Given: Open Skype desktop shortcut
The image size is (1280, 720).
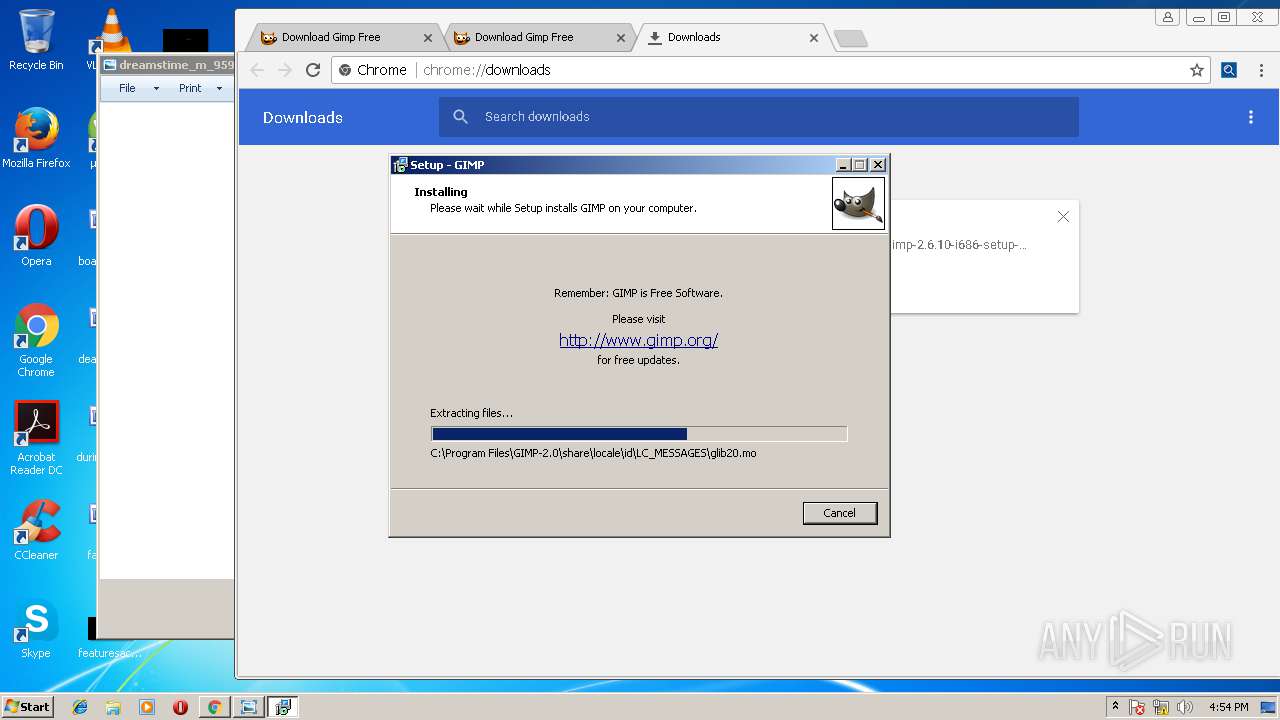Looking at the screenshot, I should click(36, 629).
